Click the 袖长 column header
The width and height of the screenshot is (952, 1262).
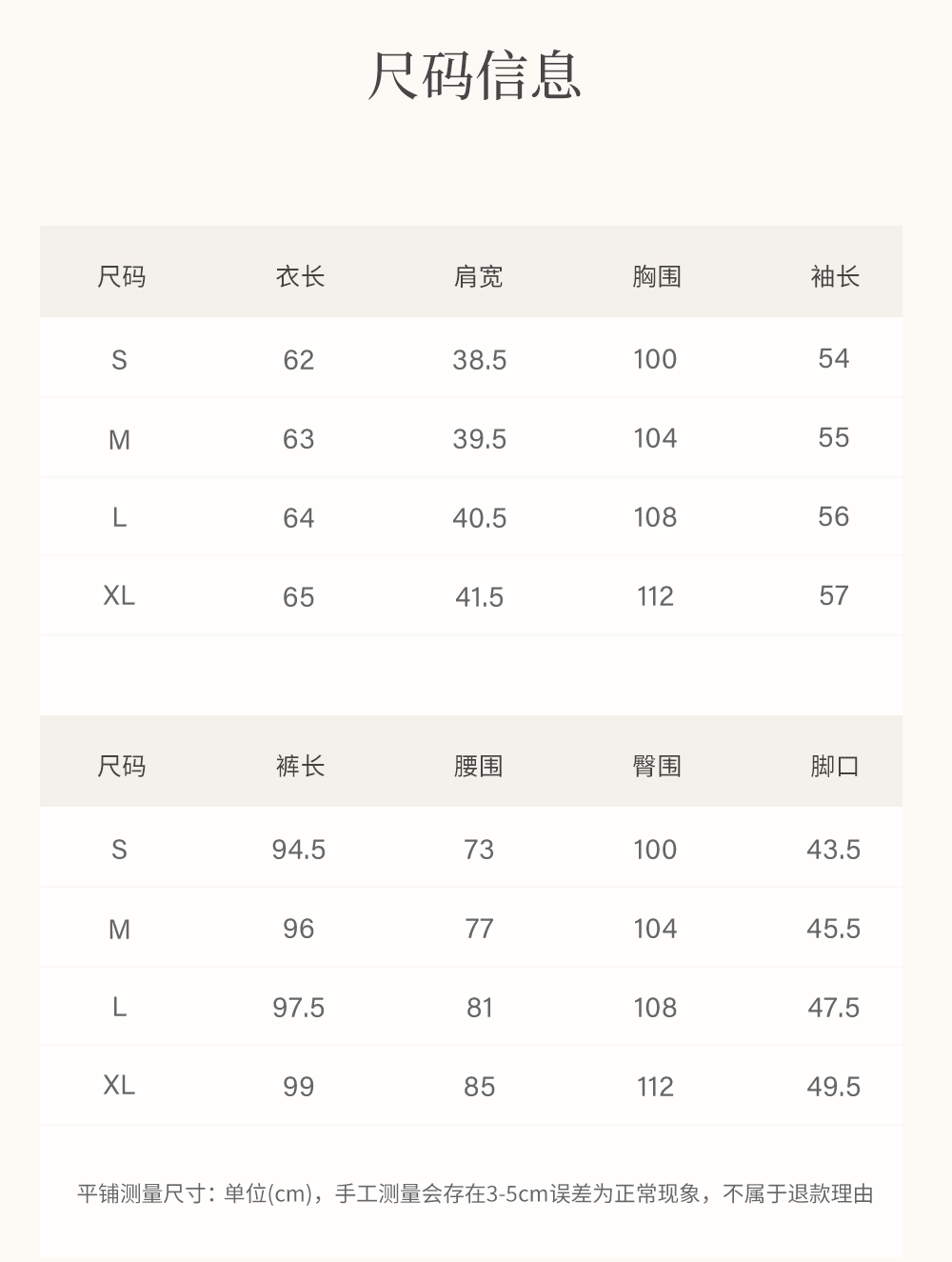[x=835, y=277]
